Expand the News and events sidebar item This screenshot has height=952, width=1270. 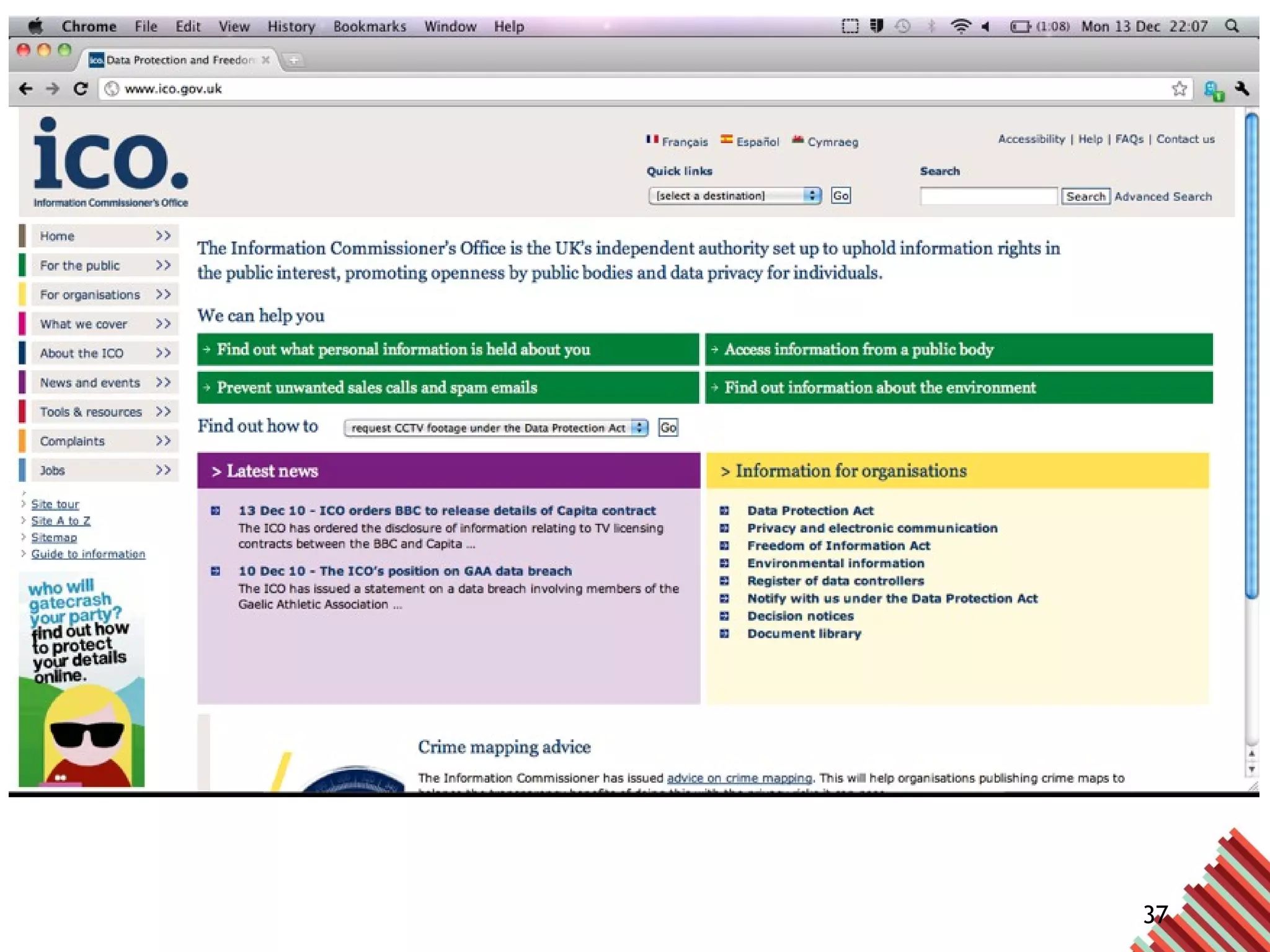(x=99, y=382)
